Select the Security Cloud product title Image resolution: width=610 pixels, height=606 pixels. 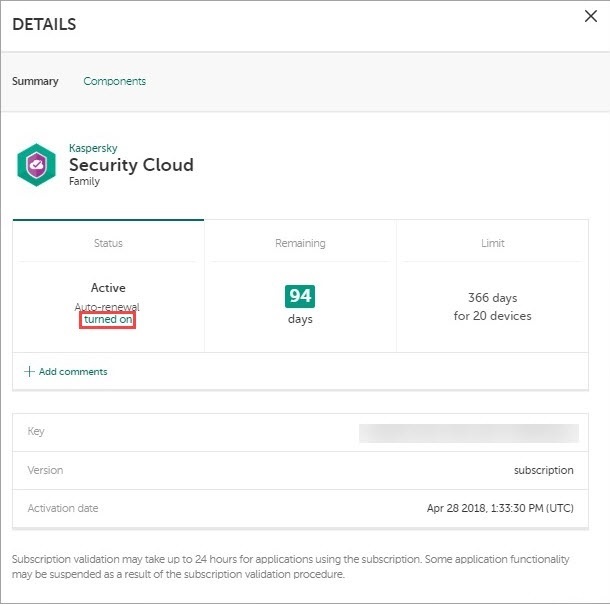tap(131, 165)
